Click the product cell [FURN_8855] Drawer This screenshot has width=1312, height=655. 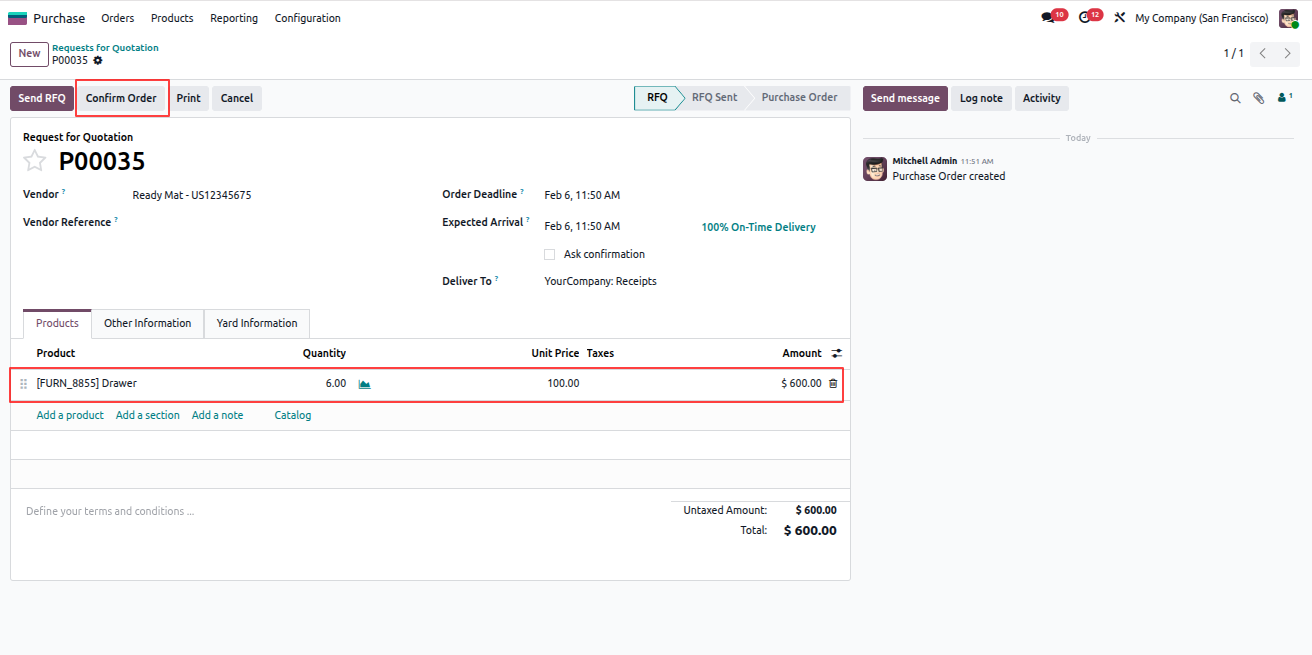tap(87, 383)
